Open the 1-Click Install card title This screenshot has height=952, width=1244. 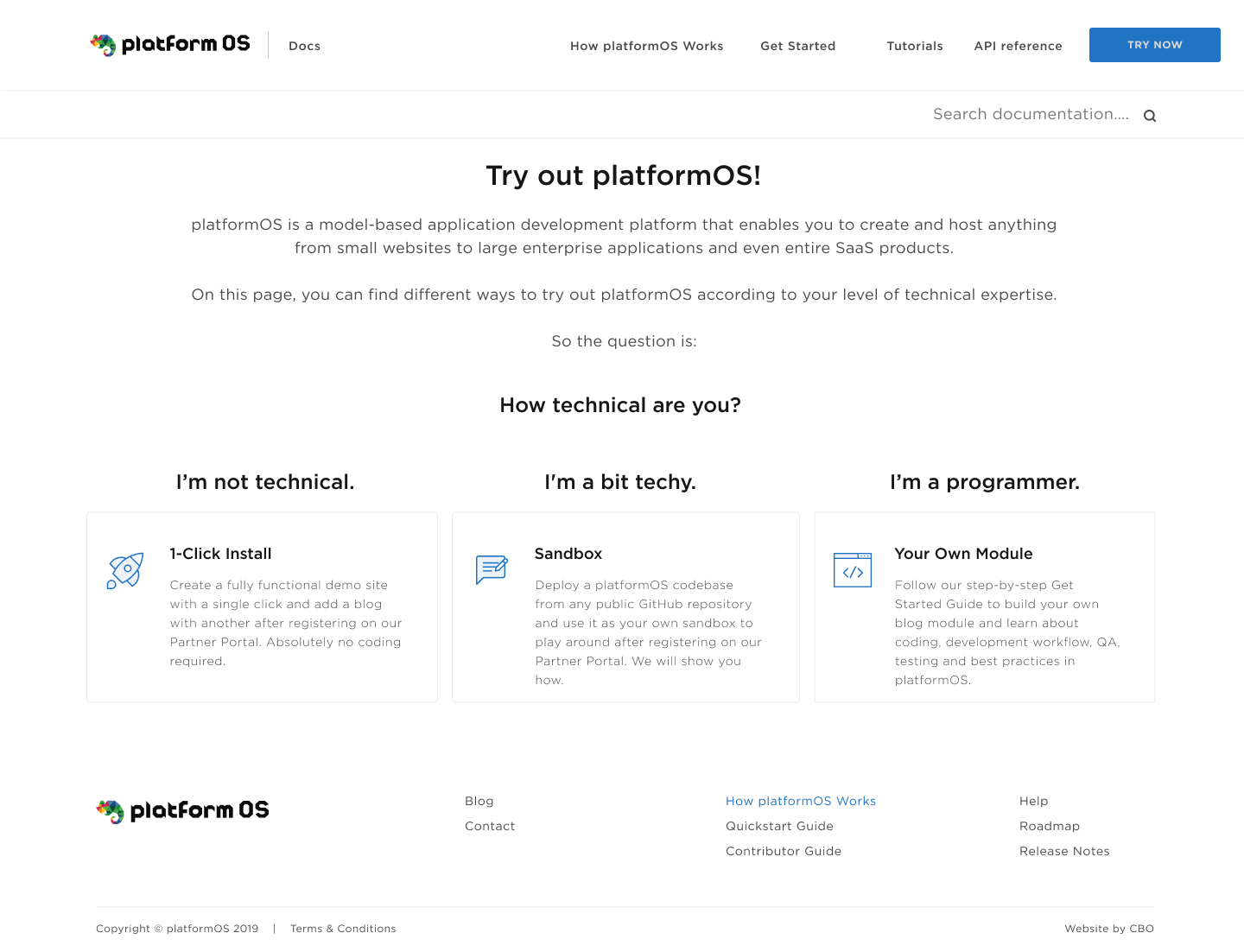(x=221, y=554)
